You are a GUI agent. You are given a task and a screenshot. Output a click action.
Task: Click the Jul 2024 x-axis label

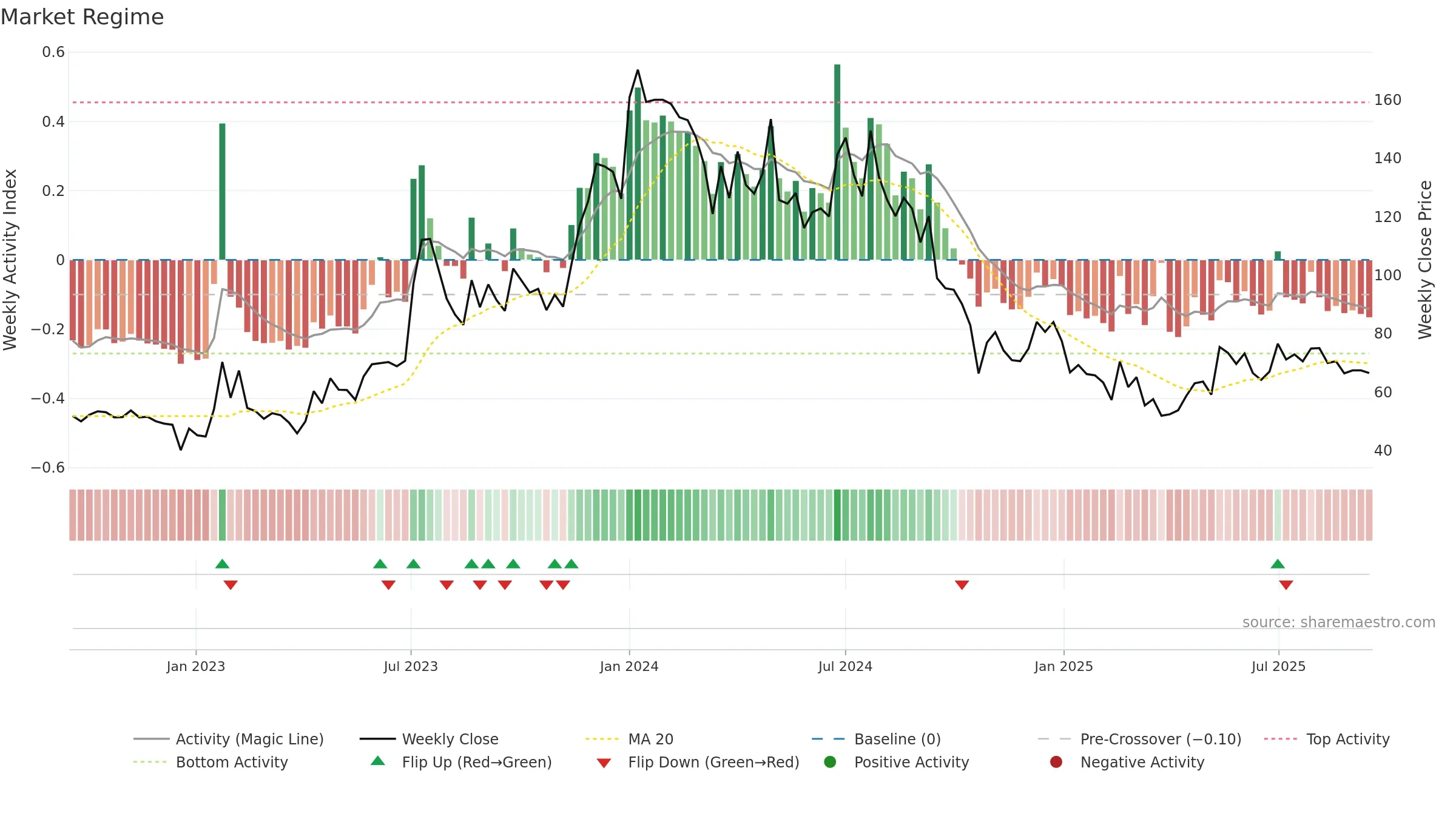[845, 666]
